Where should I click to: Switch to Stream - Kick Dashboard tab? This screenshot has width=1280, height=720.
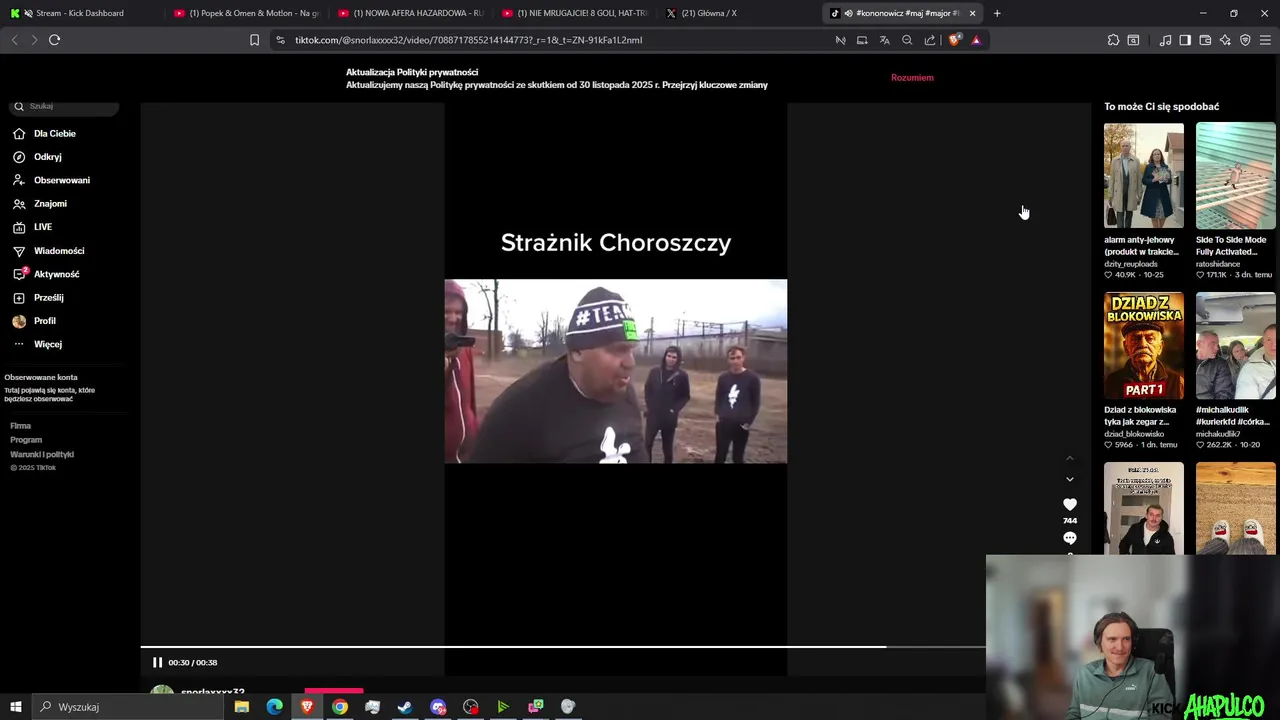[x=80, y=13]
